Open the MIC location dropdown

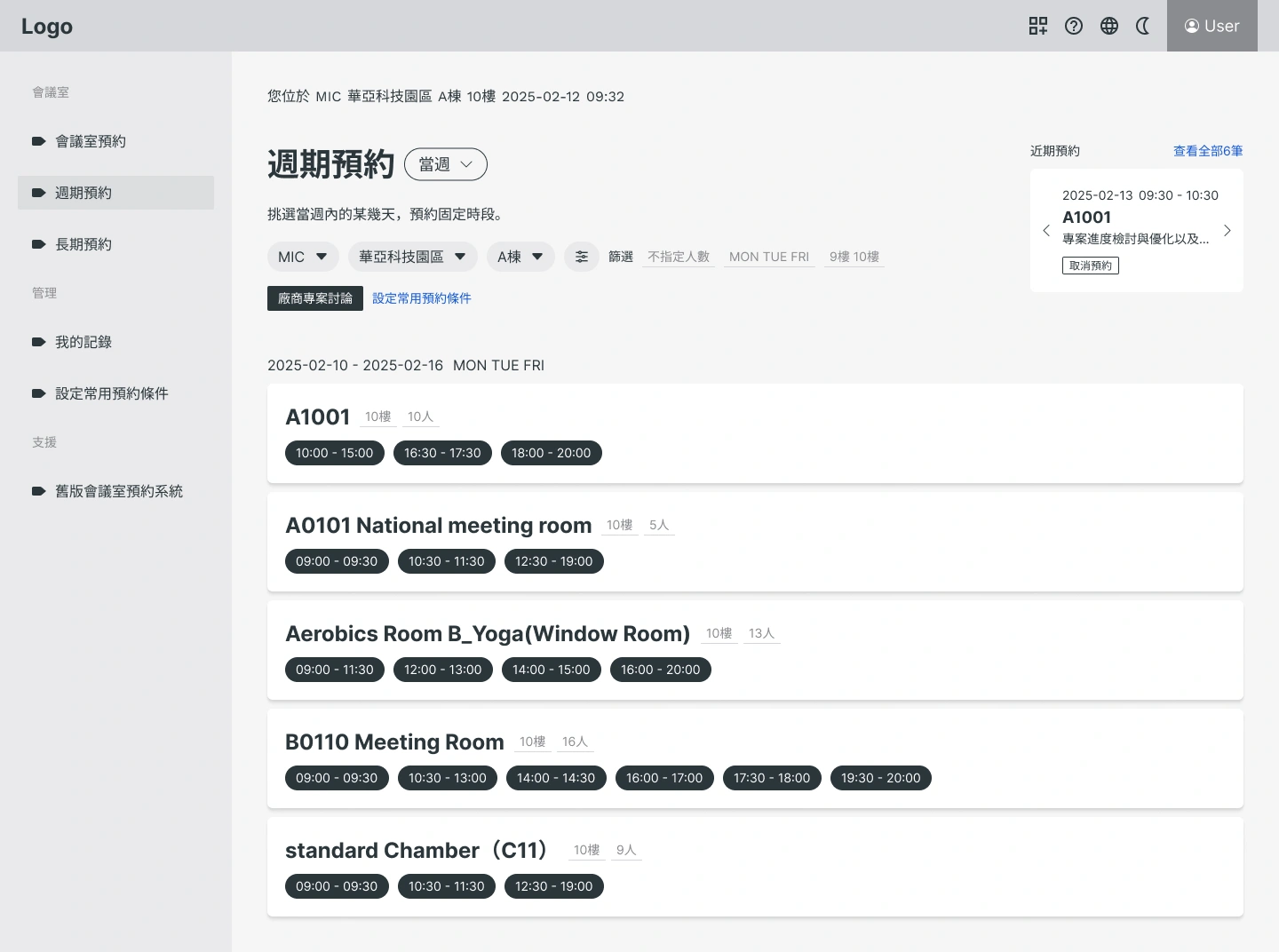(x=303, y=257)
